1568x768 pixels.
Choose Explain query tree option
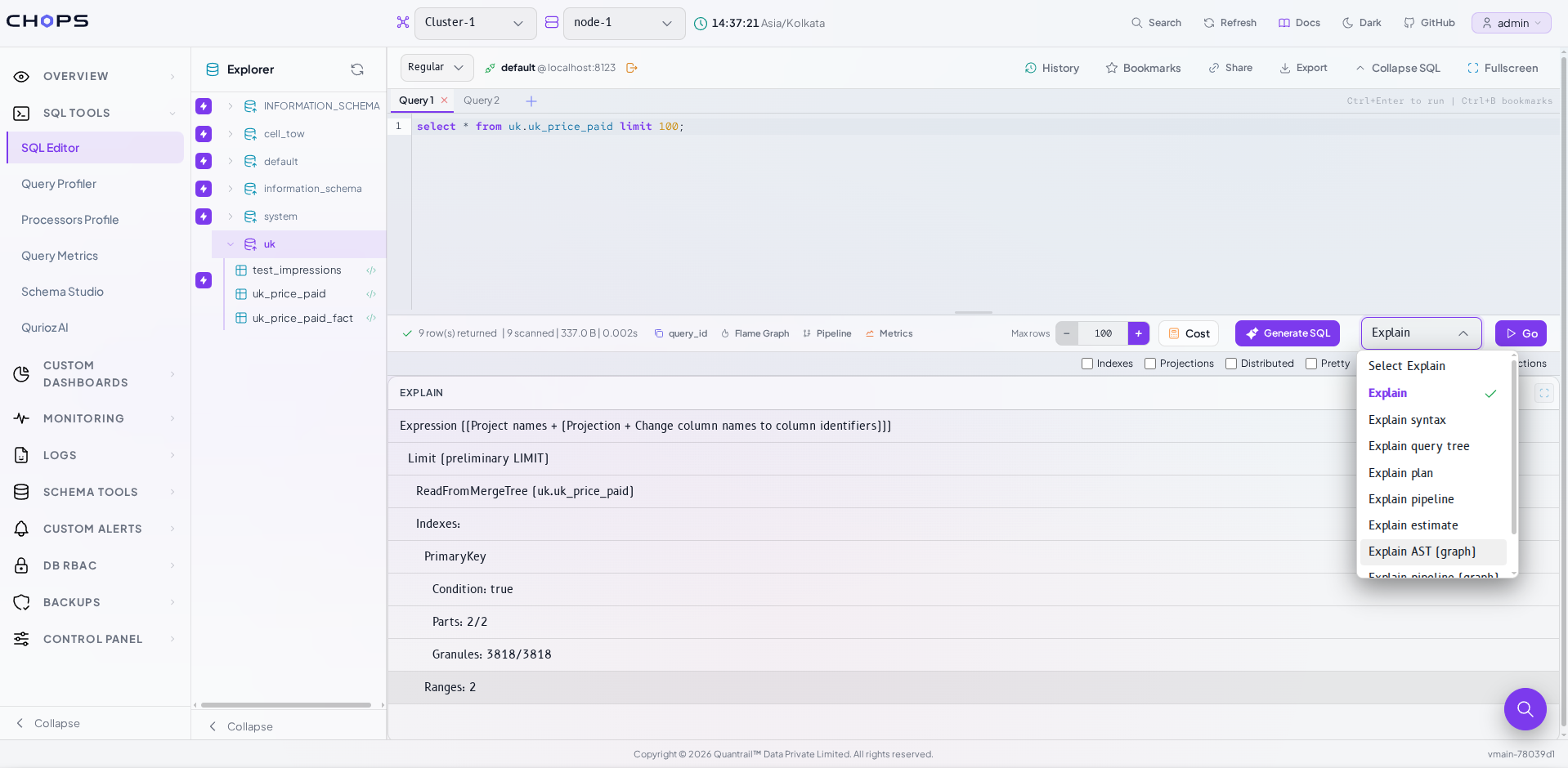1433,446
